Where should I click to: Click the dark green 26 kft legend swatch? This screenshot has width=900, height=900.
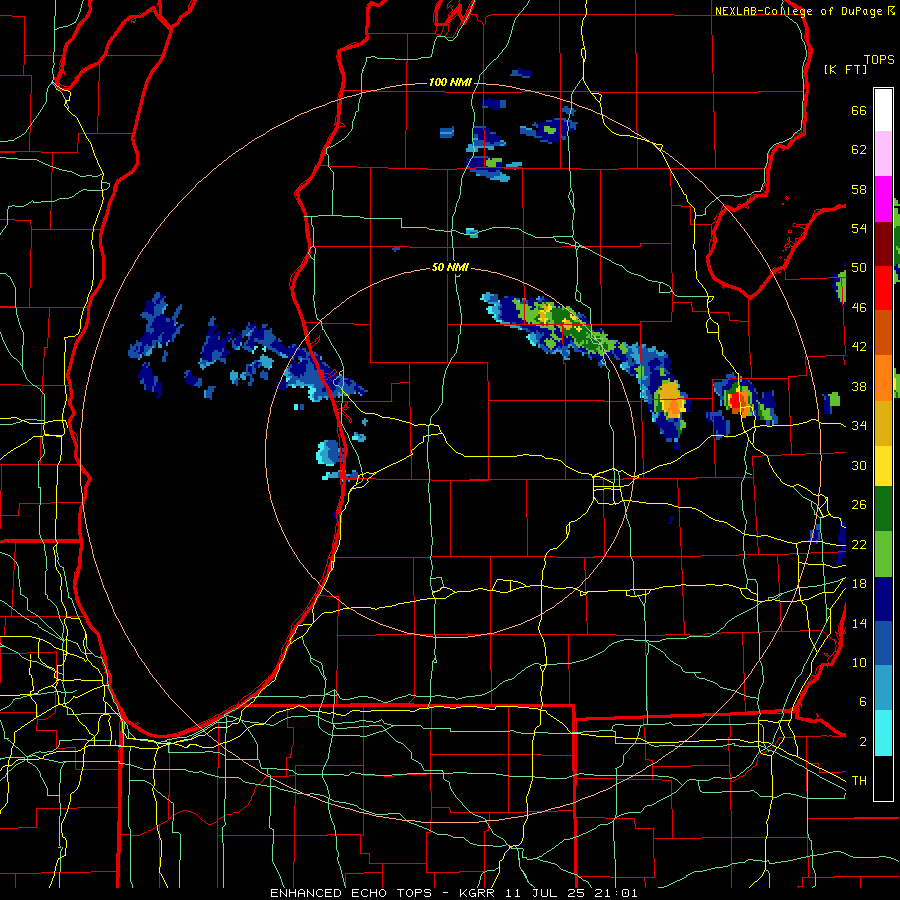point(883,509)
